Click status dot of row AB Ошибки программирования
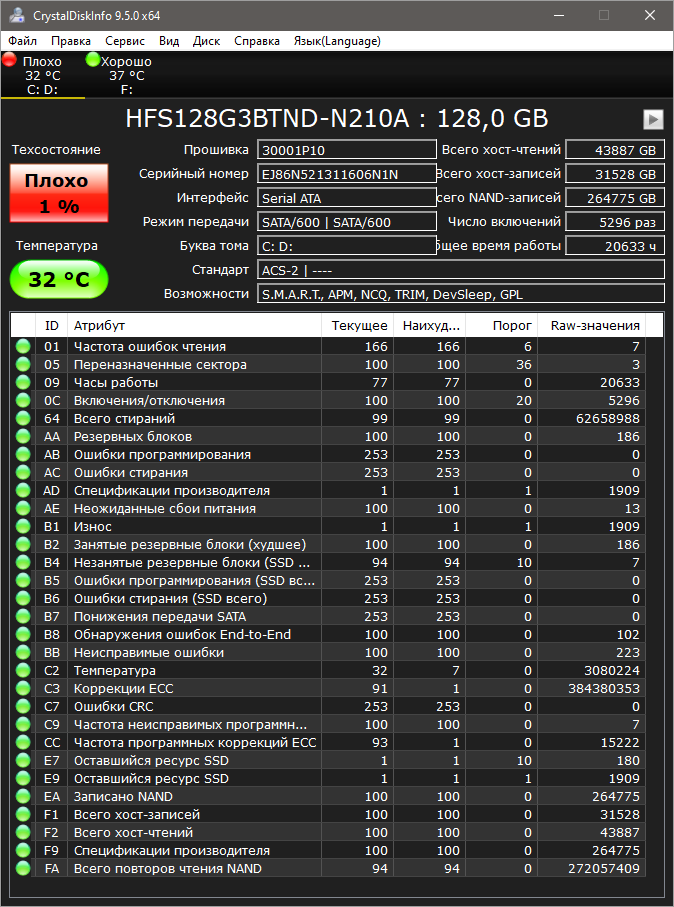 (x=23, y=454)
